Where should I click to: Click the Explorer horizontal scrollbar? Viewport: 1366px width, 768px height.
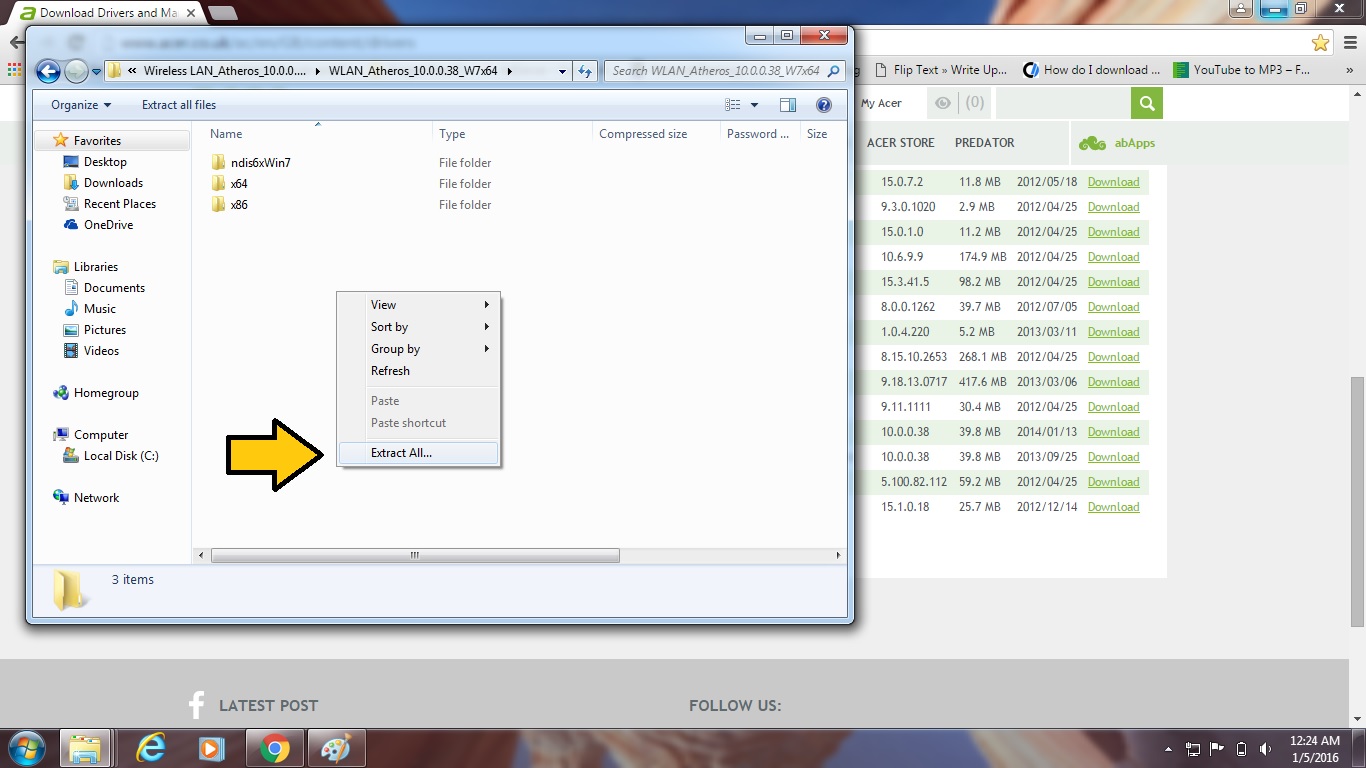[415, 555]
